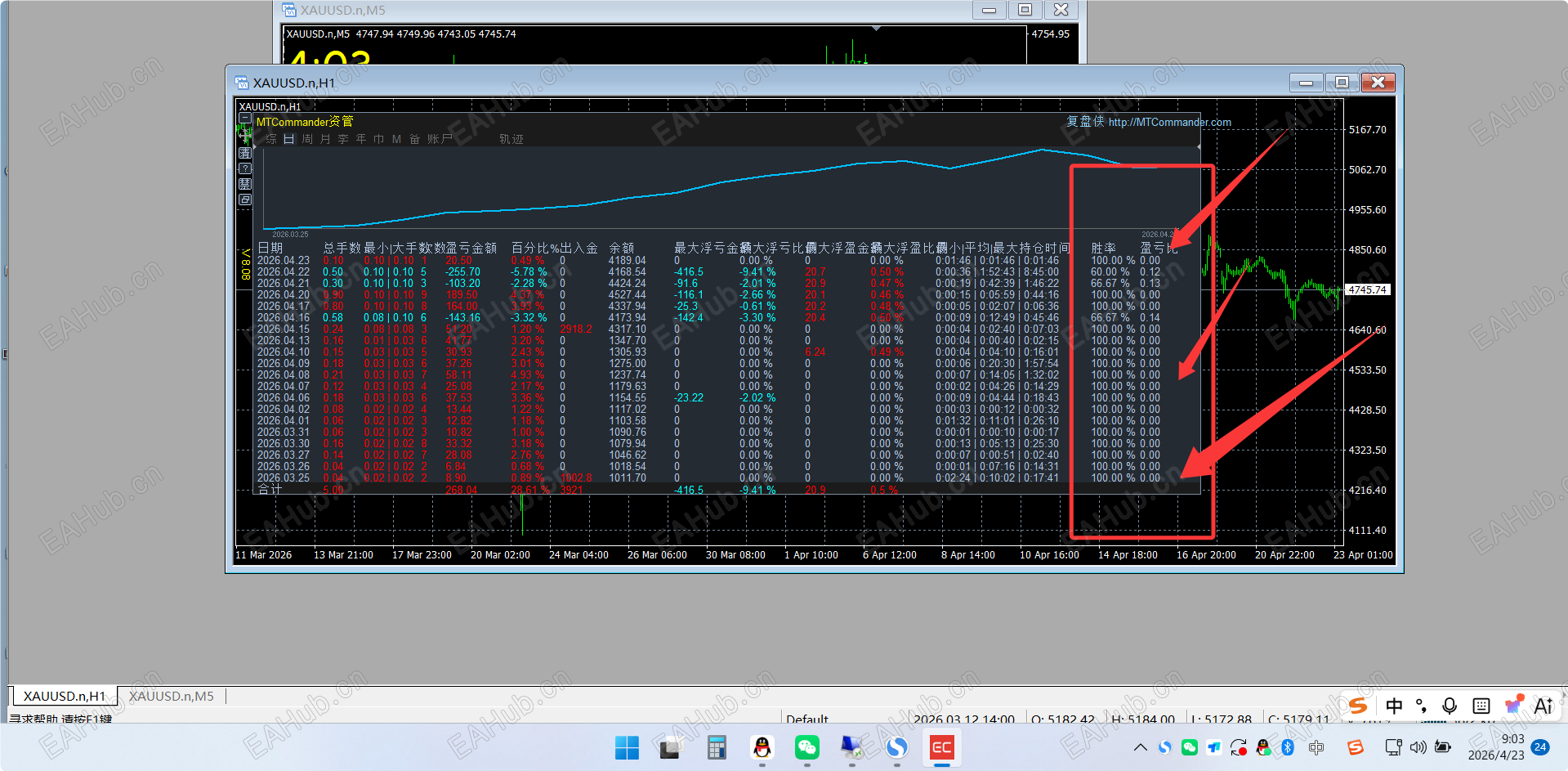The width and height of the screenshot is (1568, 771).
Task: Select the 月 monthly view tab
Action: click(x=325, y=139)
